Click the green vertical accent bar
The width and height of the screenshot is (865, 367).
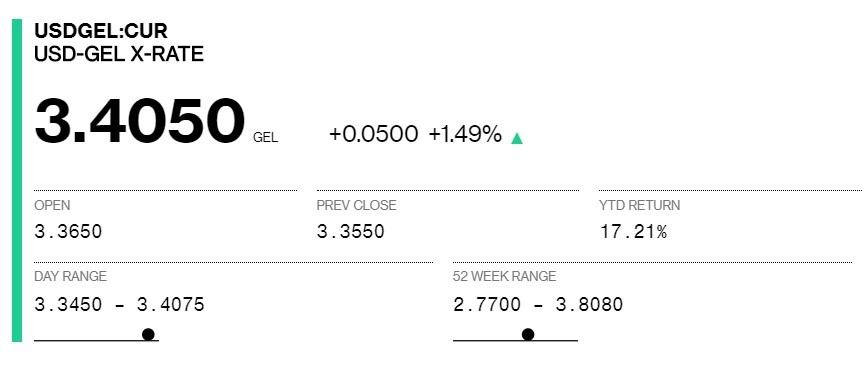click(x=17, y=180)
